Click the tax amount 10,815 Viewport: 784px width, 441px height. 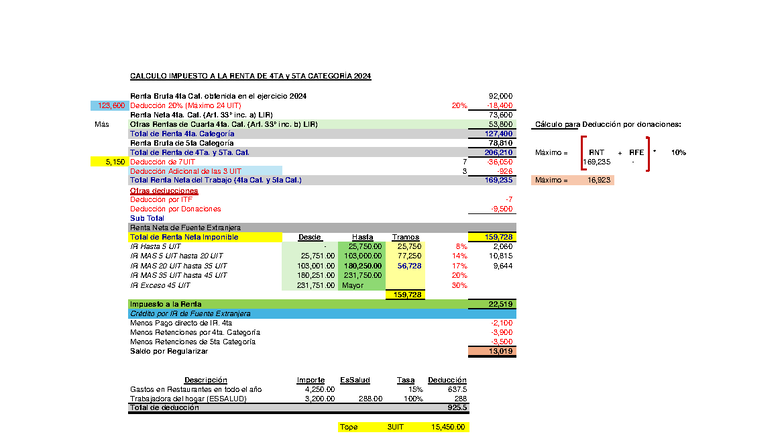[x=501, y=256]
